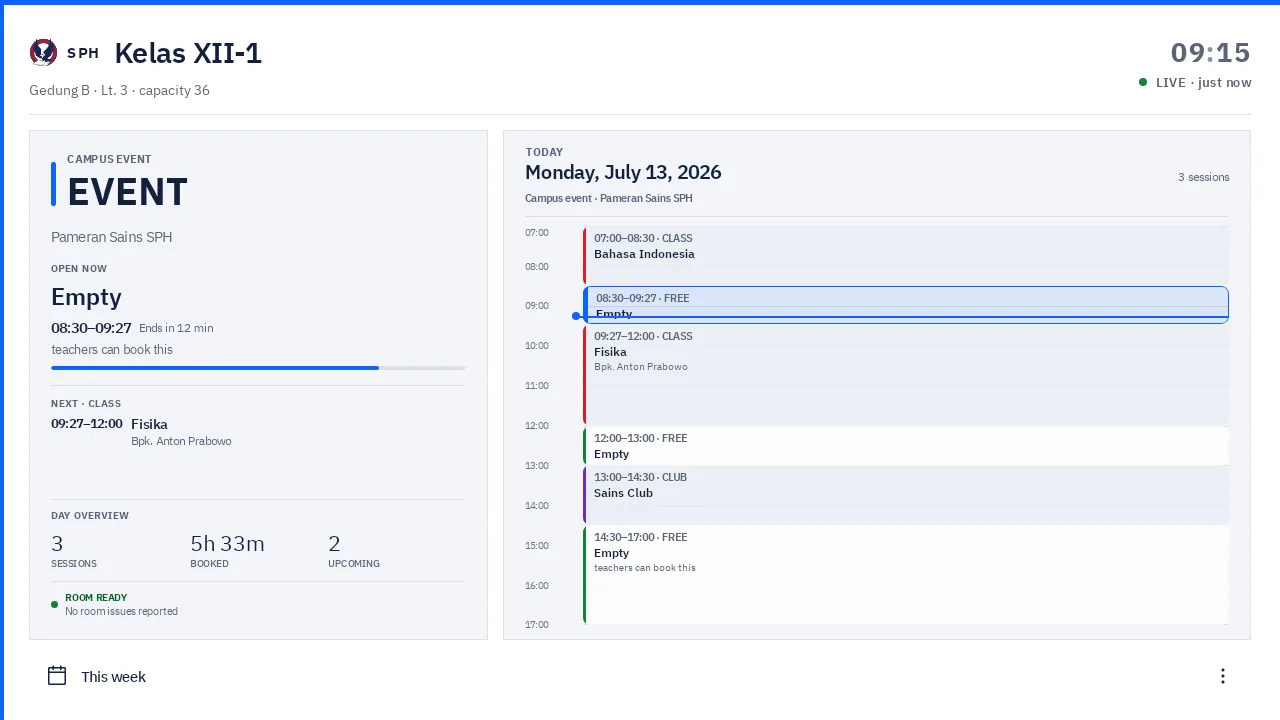Open the This week schedule view
This screenshot has height=720, width=1280.
(113, 677)
